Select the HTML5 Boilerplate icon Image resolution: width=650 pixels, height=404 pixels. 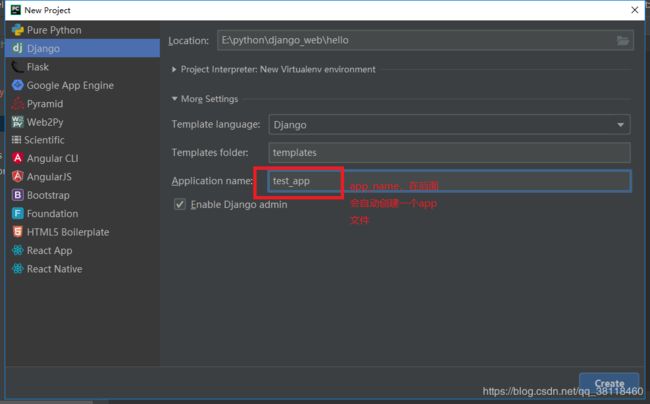(x=18, y=232)
